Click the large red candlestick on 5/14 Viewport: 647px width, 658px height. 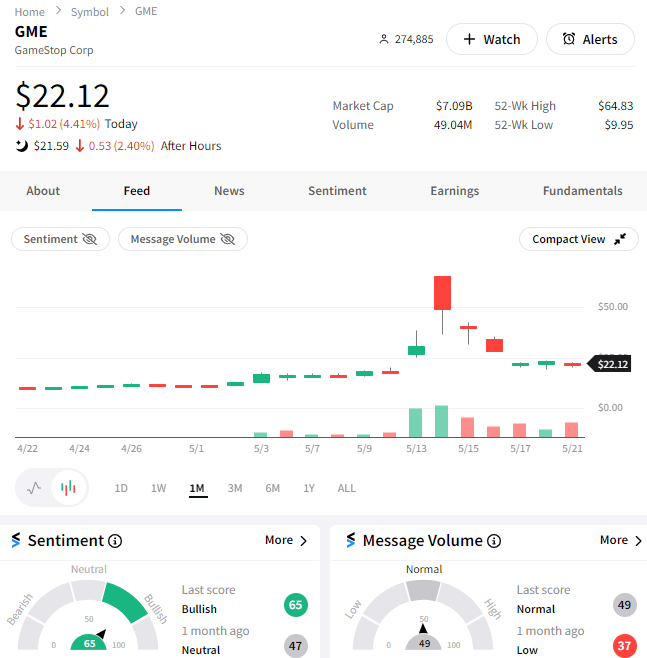[442, 293]
